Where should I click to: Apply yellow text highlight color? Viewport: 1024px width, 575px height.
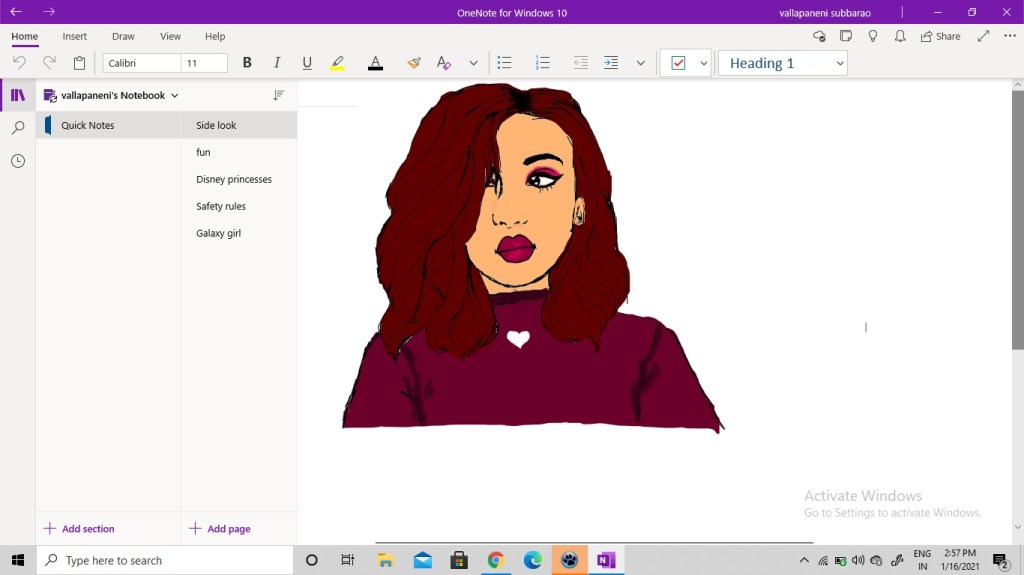coord(338,63)
